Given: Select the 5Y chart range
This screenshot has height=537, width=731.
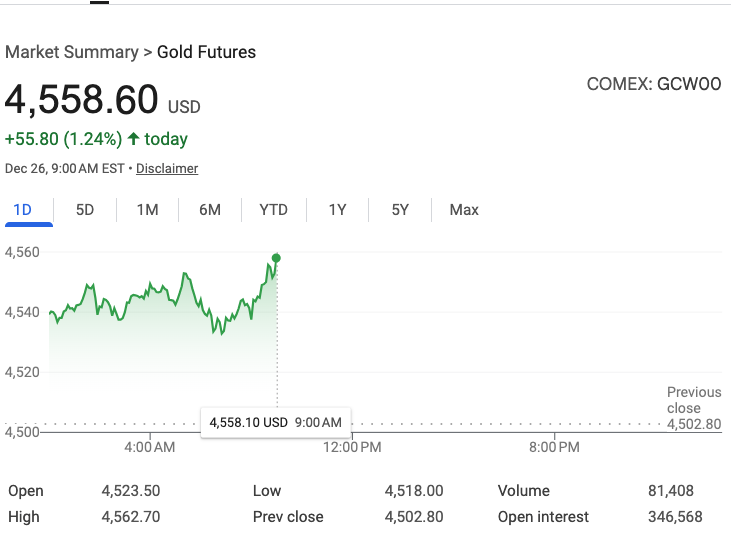Looking at the screenshot, I should pyautogui.click(x=400, y=210).
